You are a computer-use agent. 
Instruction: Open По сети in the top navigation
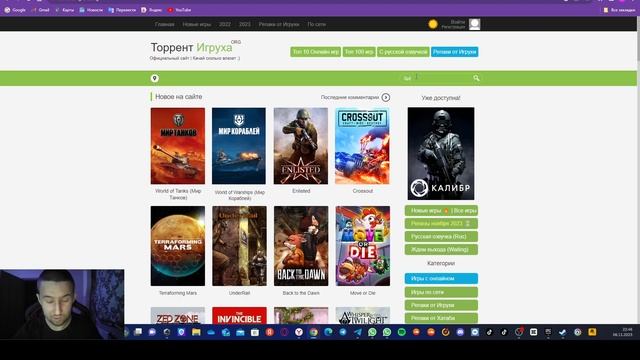coord(317,24)
